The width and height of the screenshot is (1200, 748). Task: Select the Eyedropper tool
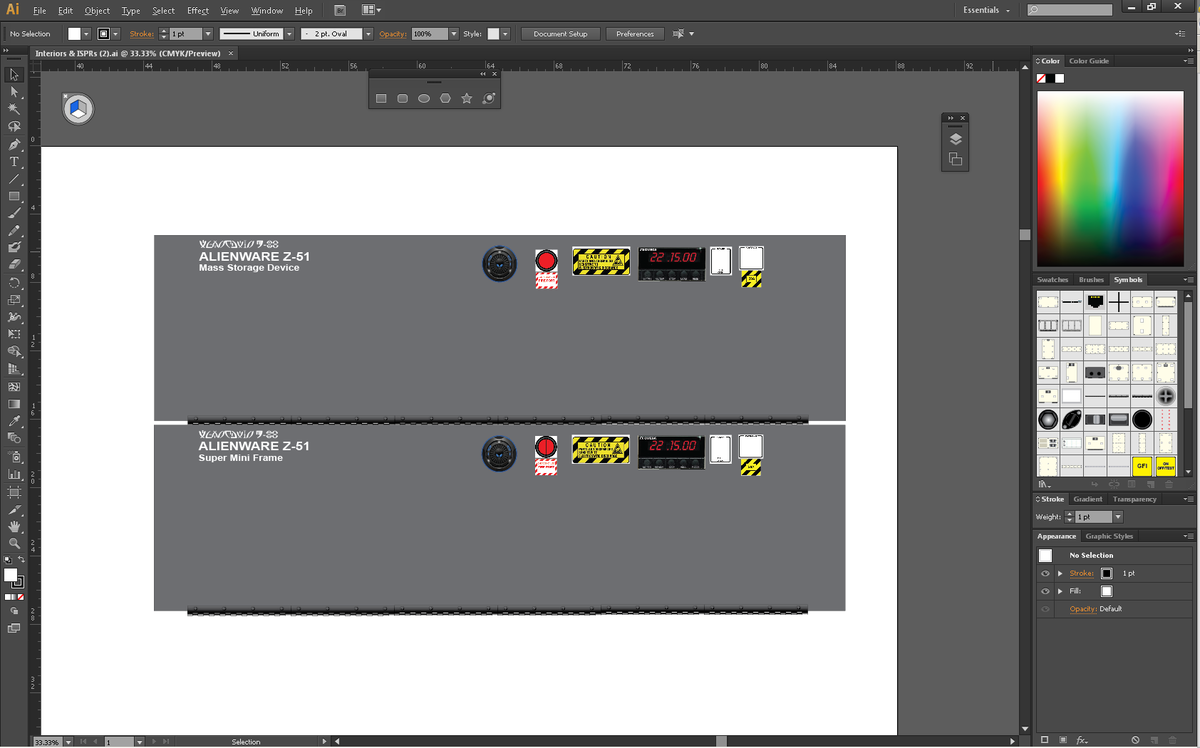(14, 421)
